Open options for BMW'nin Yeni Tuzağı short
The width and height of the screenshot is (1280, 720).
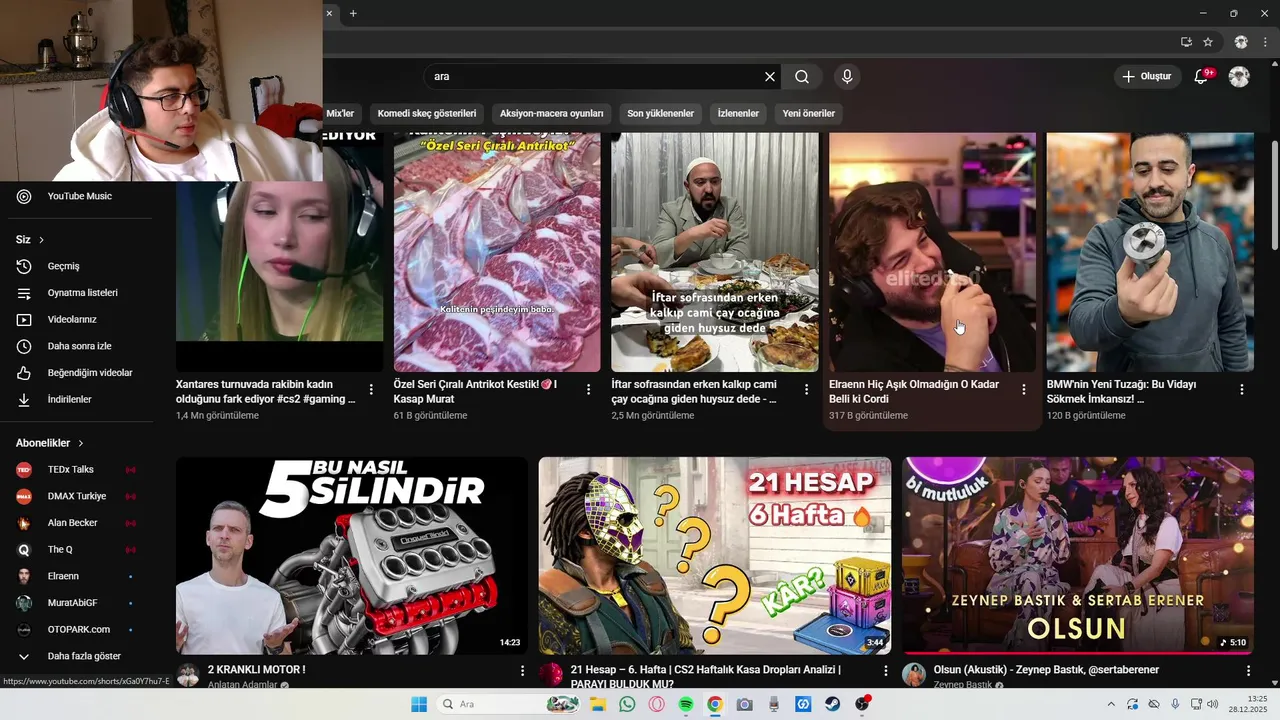pyautogui.click(x=1242, y=389)
